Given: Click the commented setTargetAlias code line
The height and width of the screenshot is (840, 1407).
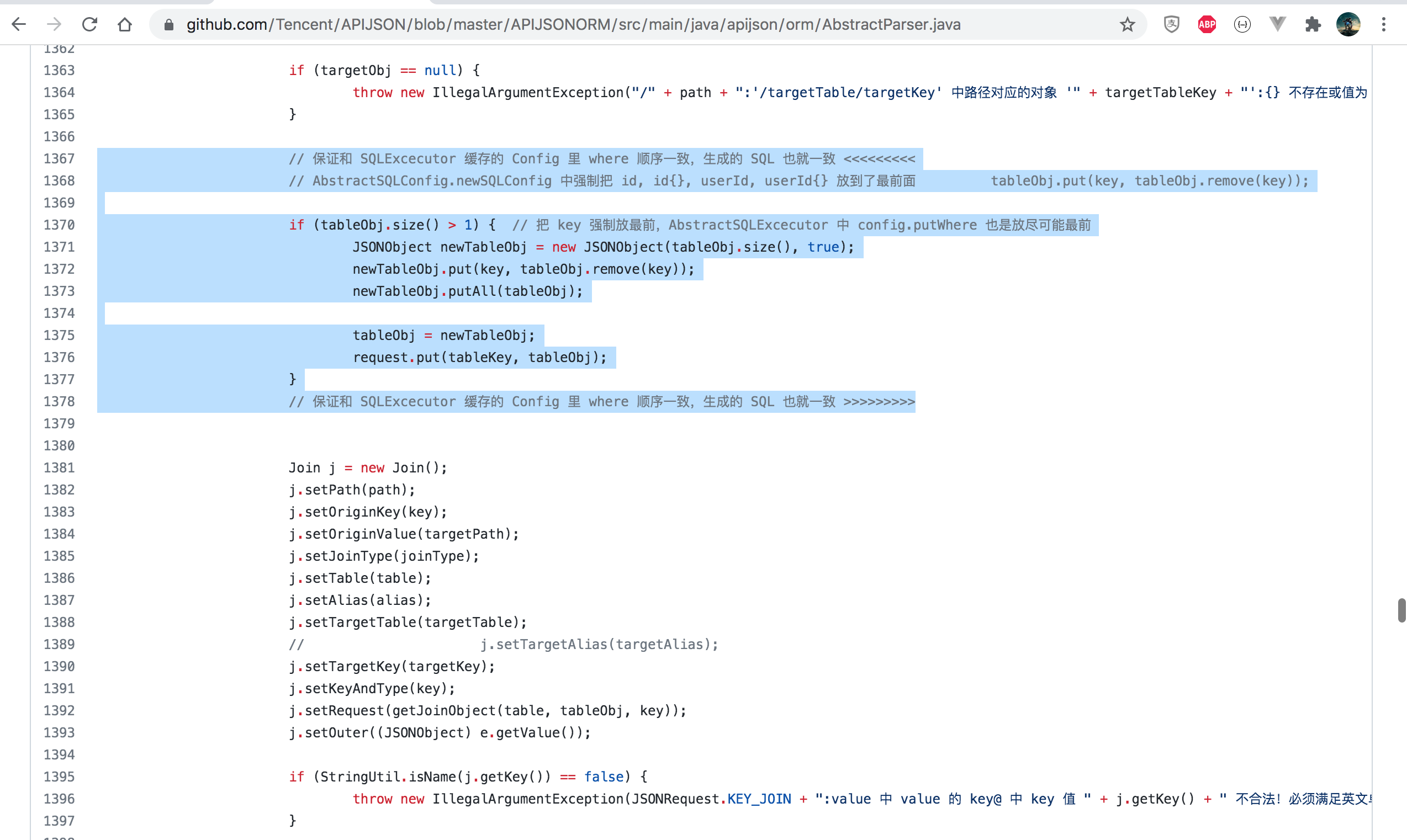Looking at the screenshot, I should tap(599, 644).
